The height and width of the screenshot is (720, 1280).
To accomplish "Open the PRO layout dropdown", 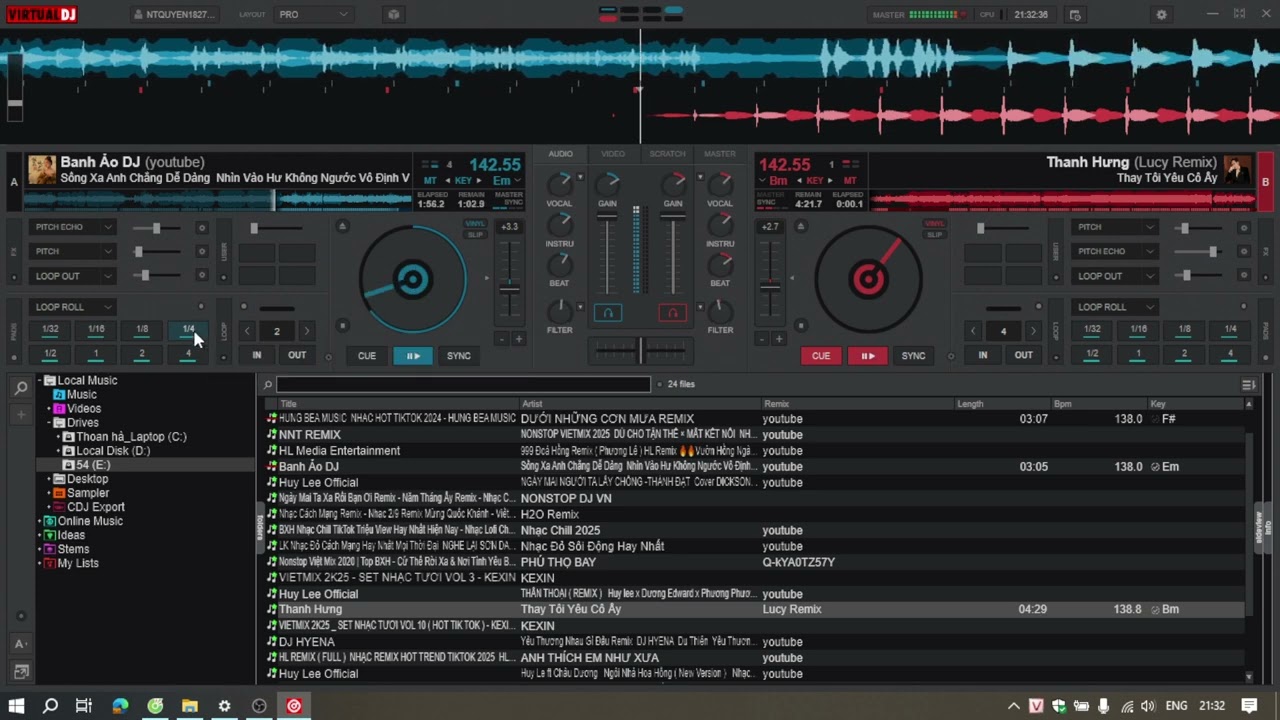I will [x=313, y=15].
